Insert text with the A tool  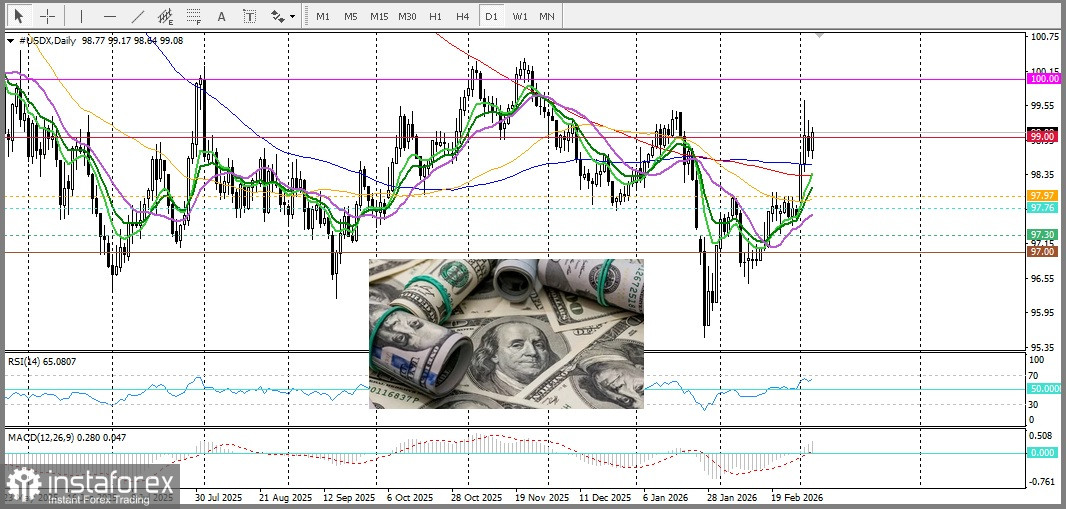[221, 16]
